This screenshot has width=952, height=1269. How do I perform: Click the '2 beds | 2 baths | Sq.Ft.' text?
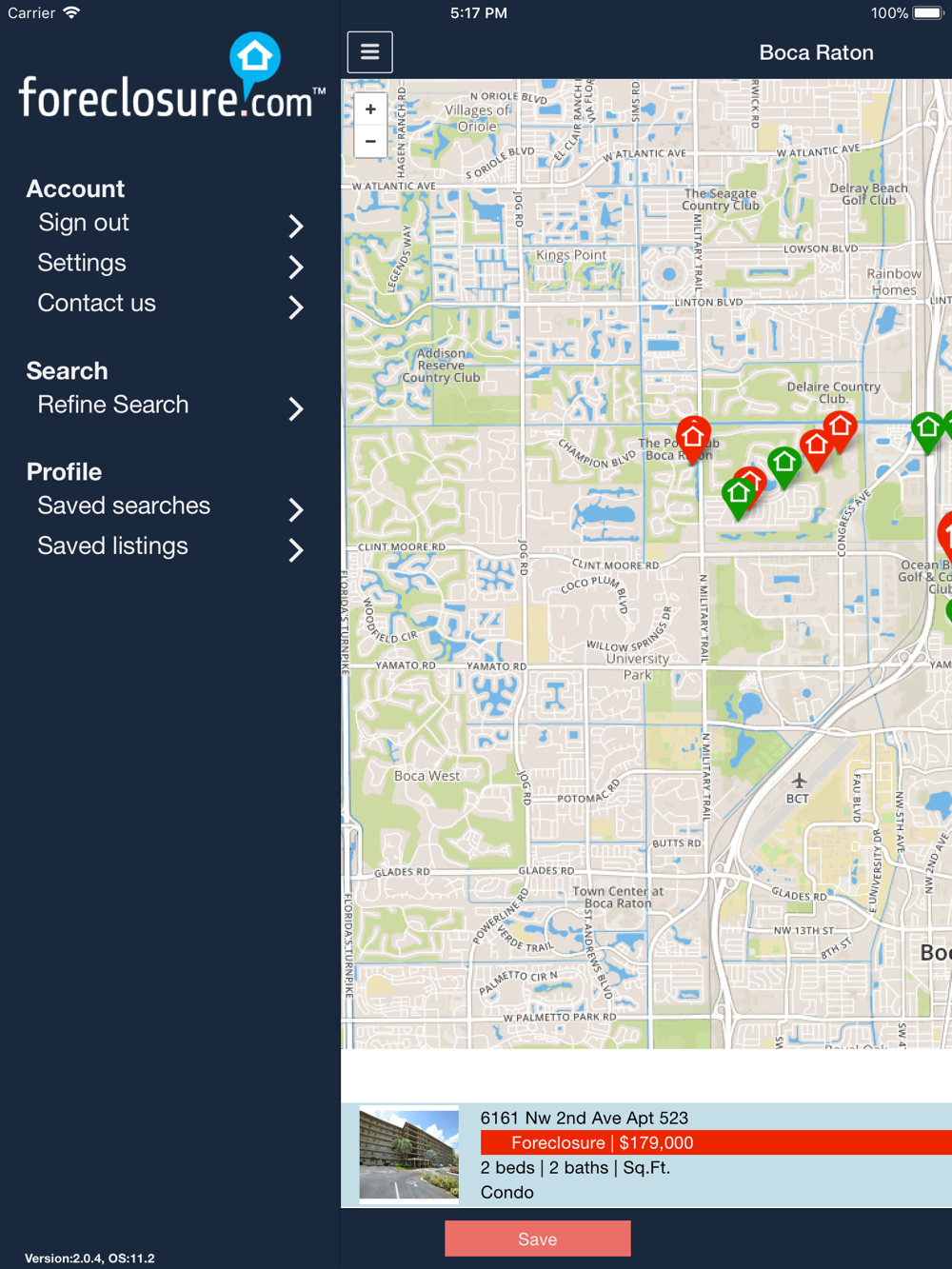[x=575, y=1167]
